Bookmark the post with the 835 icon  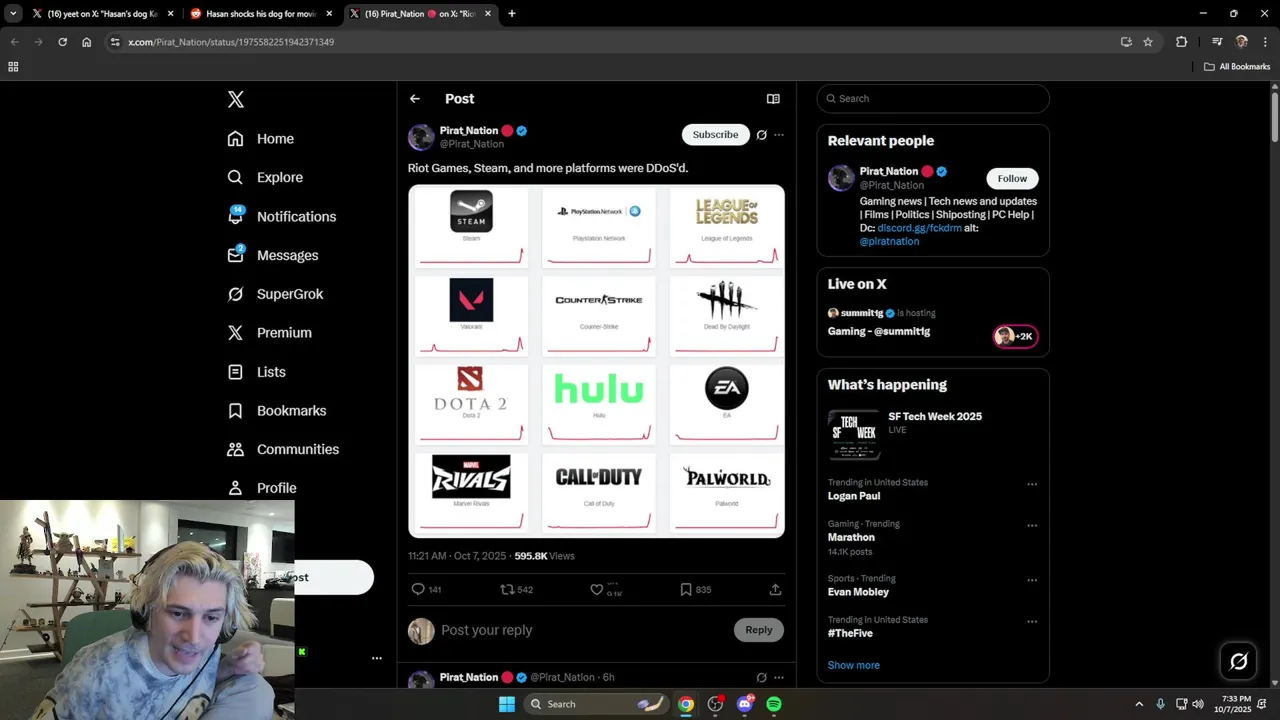[x=695, y=590]
